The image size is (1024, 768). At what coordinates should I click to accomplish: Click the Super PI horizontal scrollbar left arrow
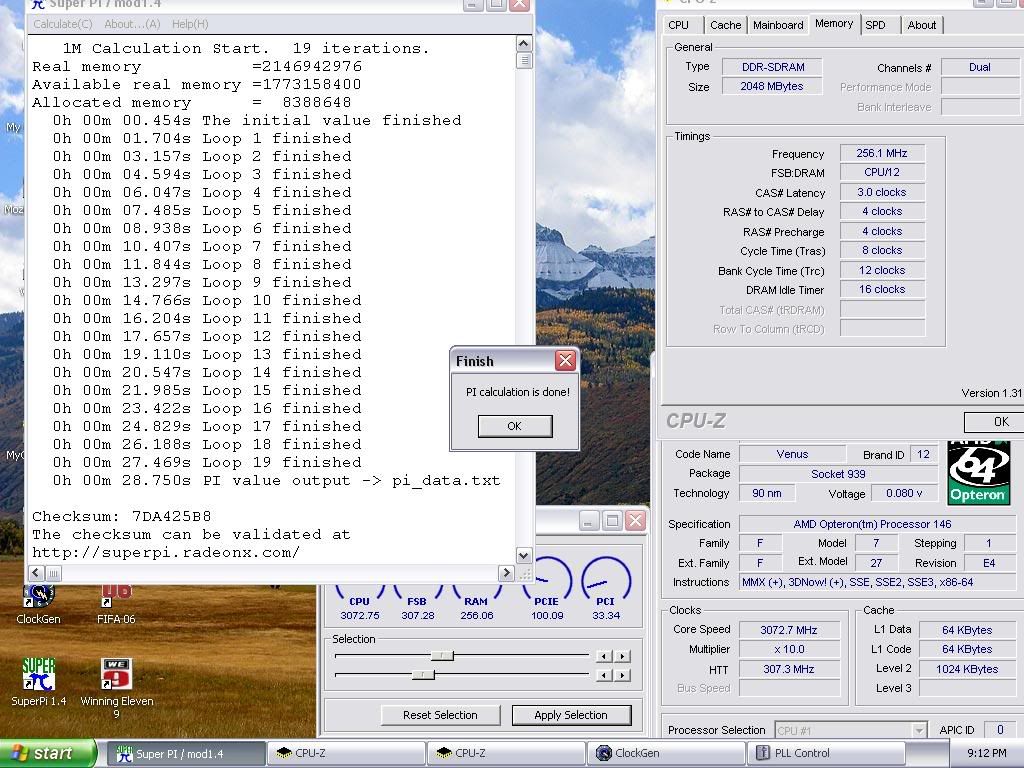[x=37, y=573]
